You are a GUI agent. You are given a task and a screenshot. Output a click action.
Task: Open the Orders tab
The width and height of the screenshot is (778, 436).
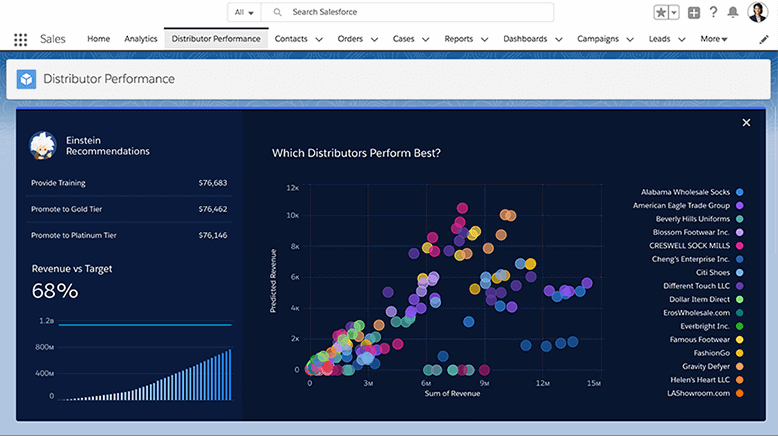[350, 39]
